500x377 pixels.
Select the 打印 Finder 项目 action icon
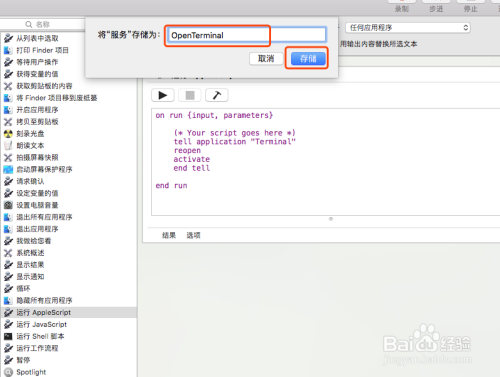point(8,50)
